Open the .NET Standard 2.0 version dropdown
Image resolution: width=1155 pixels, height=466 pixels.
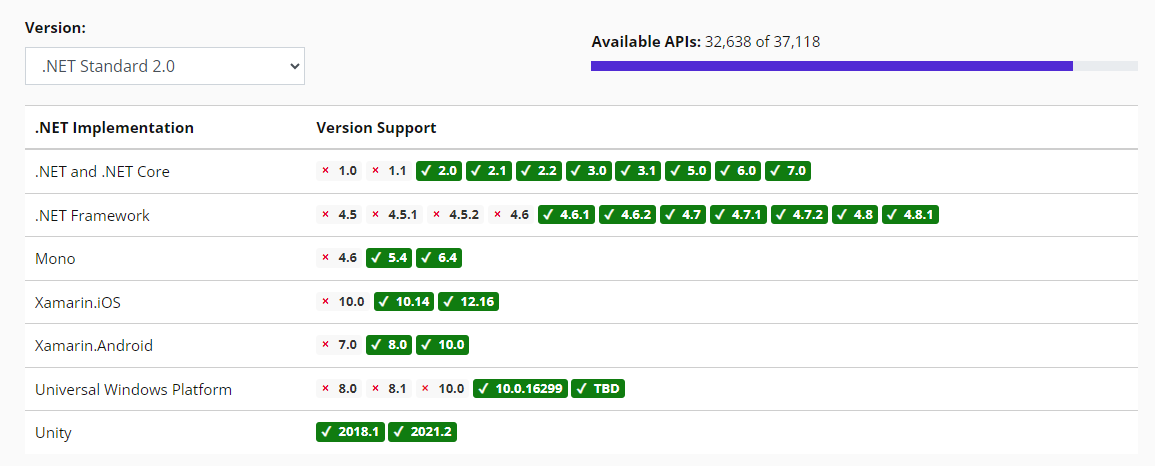[165, 66]
